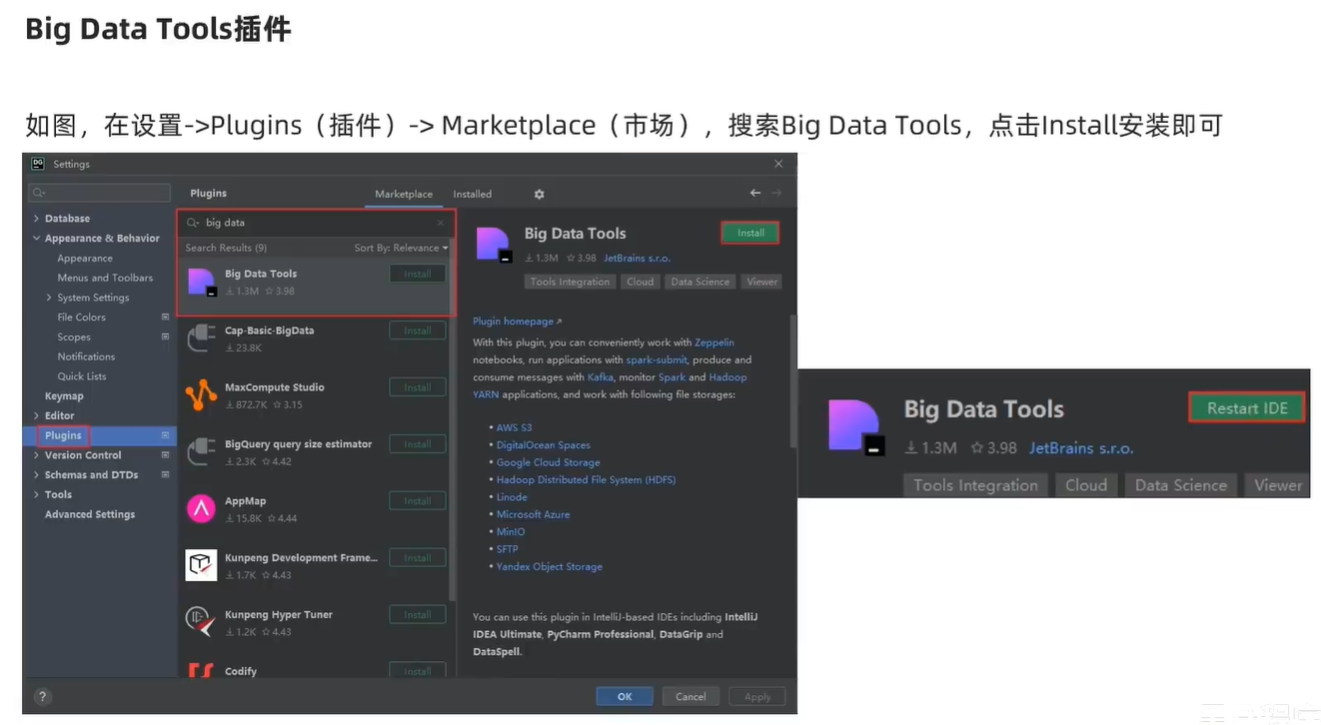
Task: Click the Cap-Basic-BigData plug icon
Action: pyautogui.click(x=202, y=338)
